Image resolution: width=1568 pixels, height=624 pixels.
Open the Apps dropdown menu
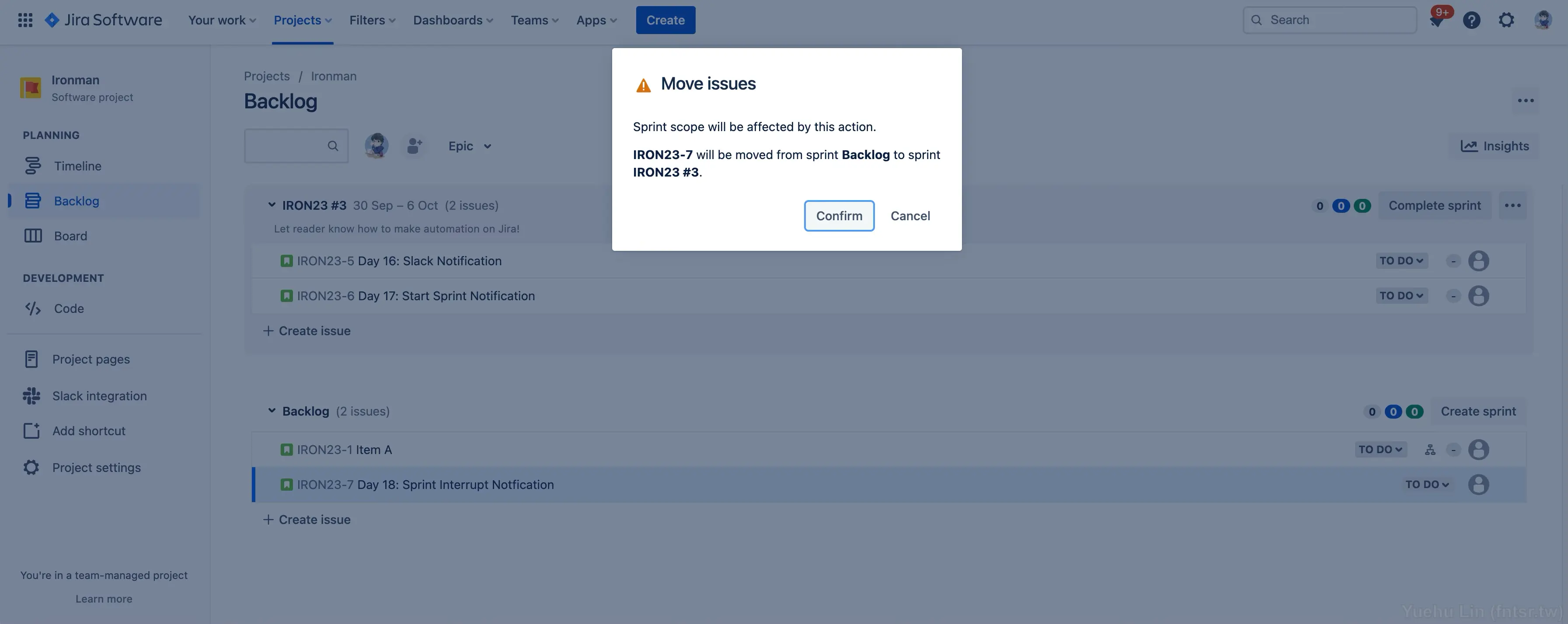(596, 20)
